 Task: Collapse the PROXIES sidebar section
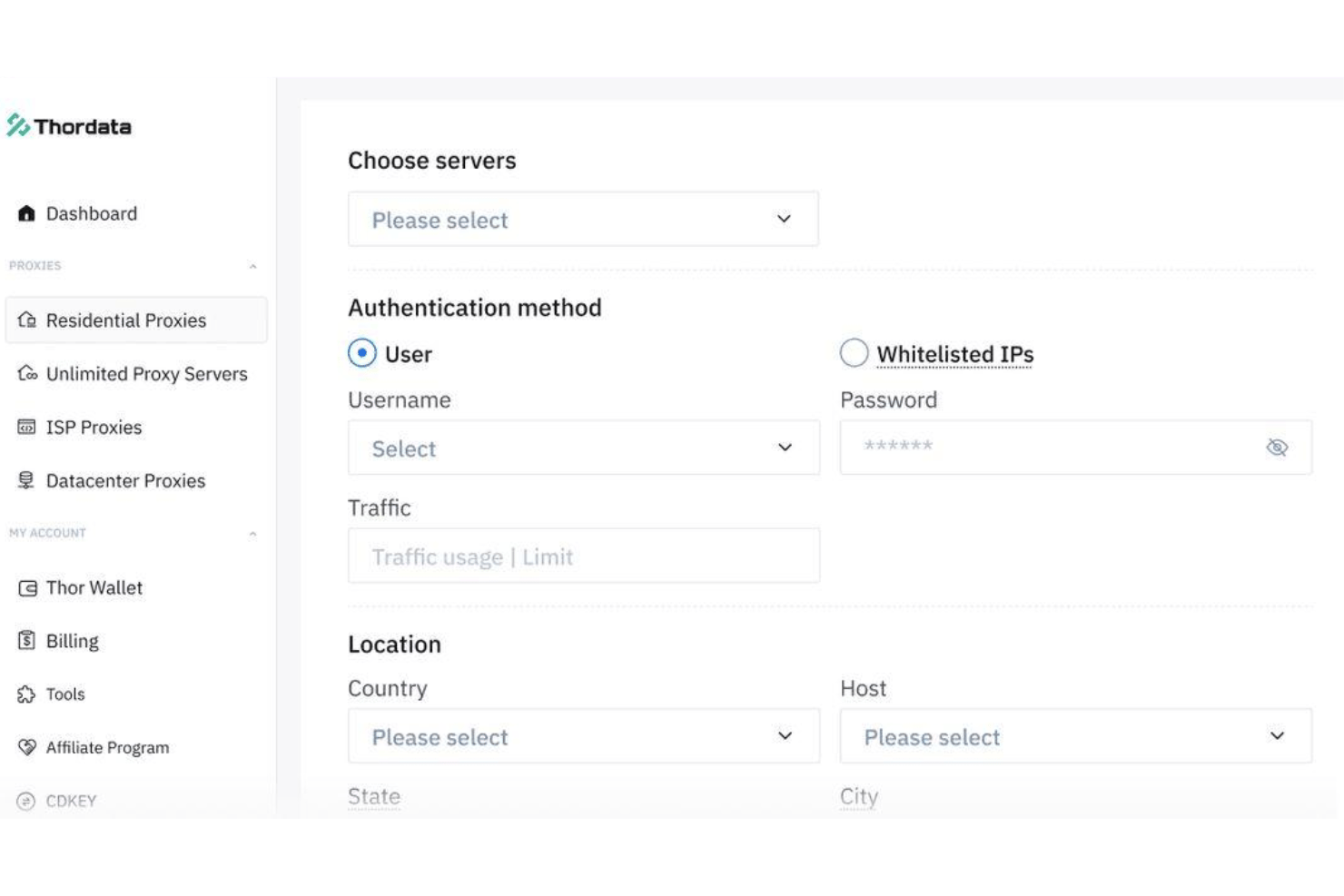click(252, 266)
